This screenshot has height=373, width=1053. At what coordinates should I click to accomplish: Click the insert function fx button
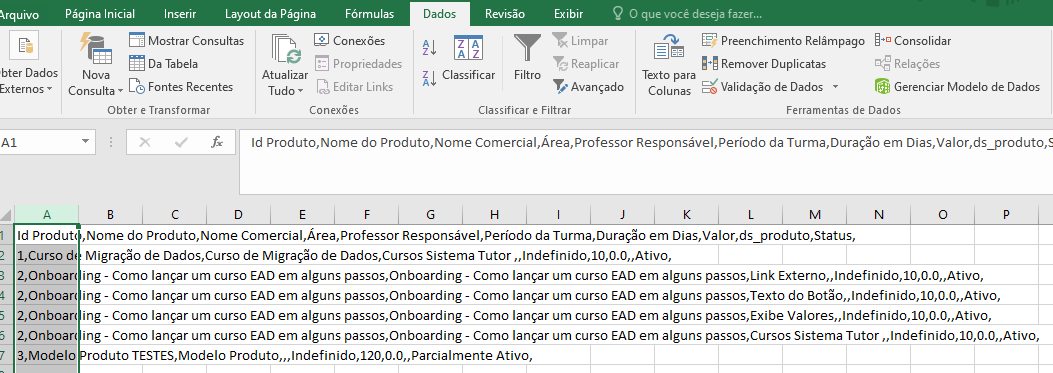[x=217, y=142]
